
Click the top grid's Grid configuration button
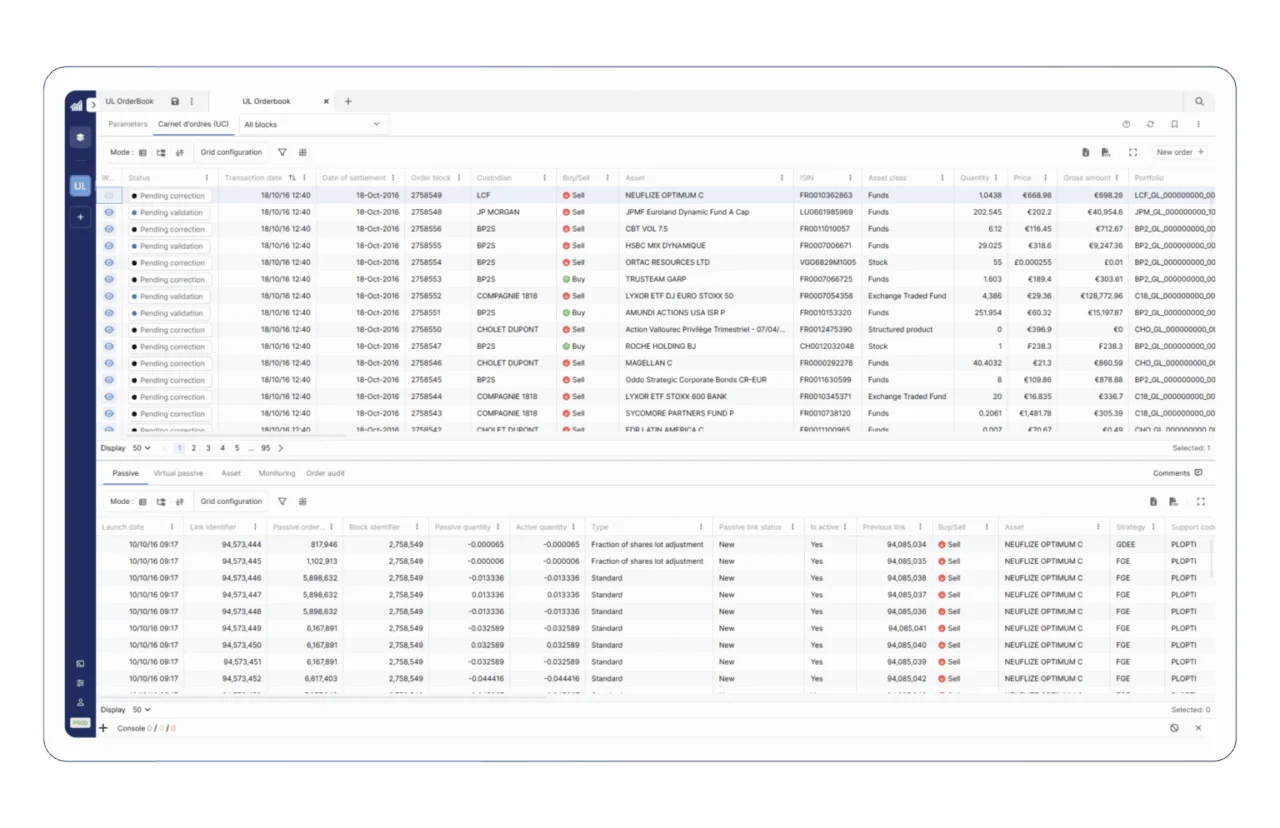coord(231,153)
